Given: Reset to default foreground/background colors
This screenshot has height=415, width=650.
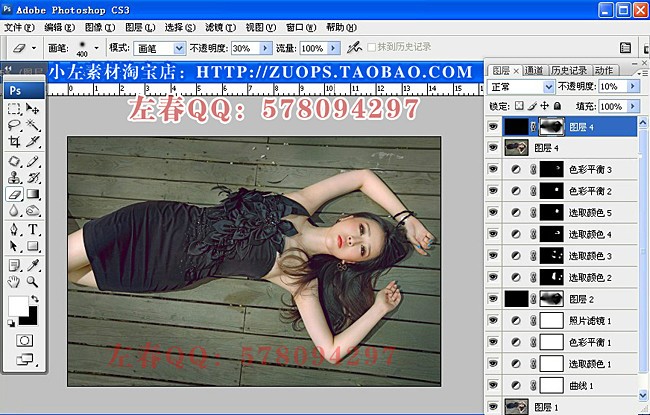Looking at the screenshot, I should coord(11,323).
